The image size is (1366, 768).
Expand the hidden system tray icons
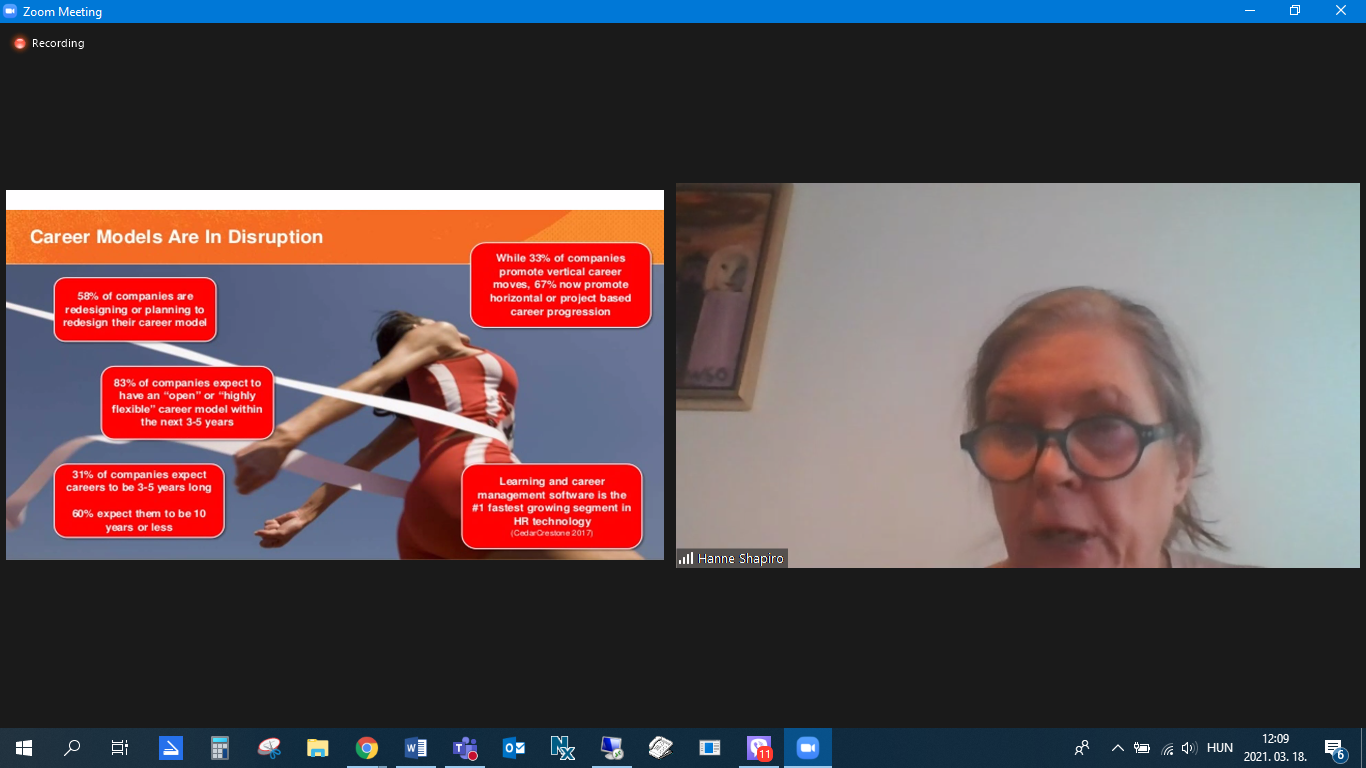click(x=1117, y=748)
